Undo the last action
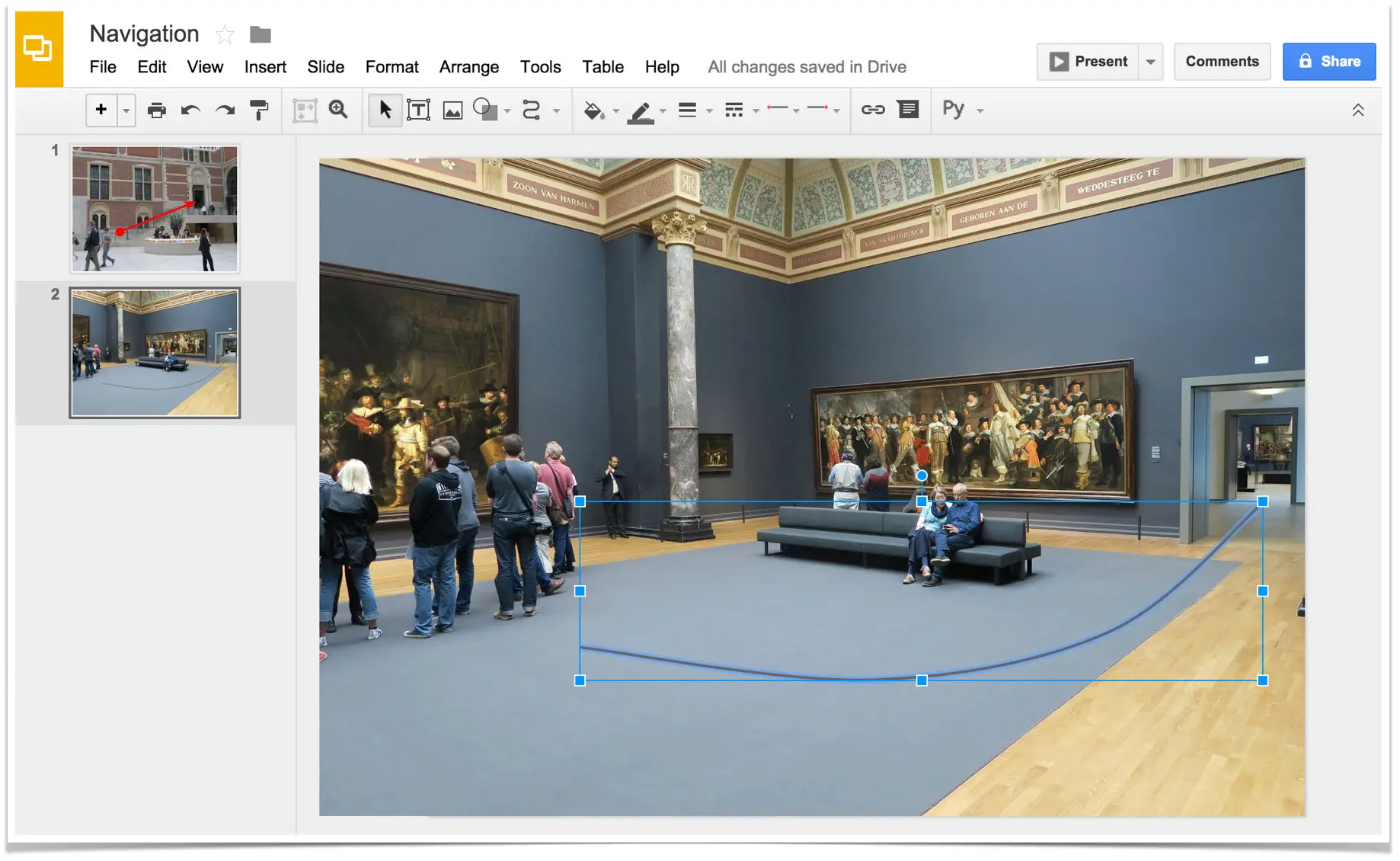 coord(190,110)
